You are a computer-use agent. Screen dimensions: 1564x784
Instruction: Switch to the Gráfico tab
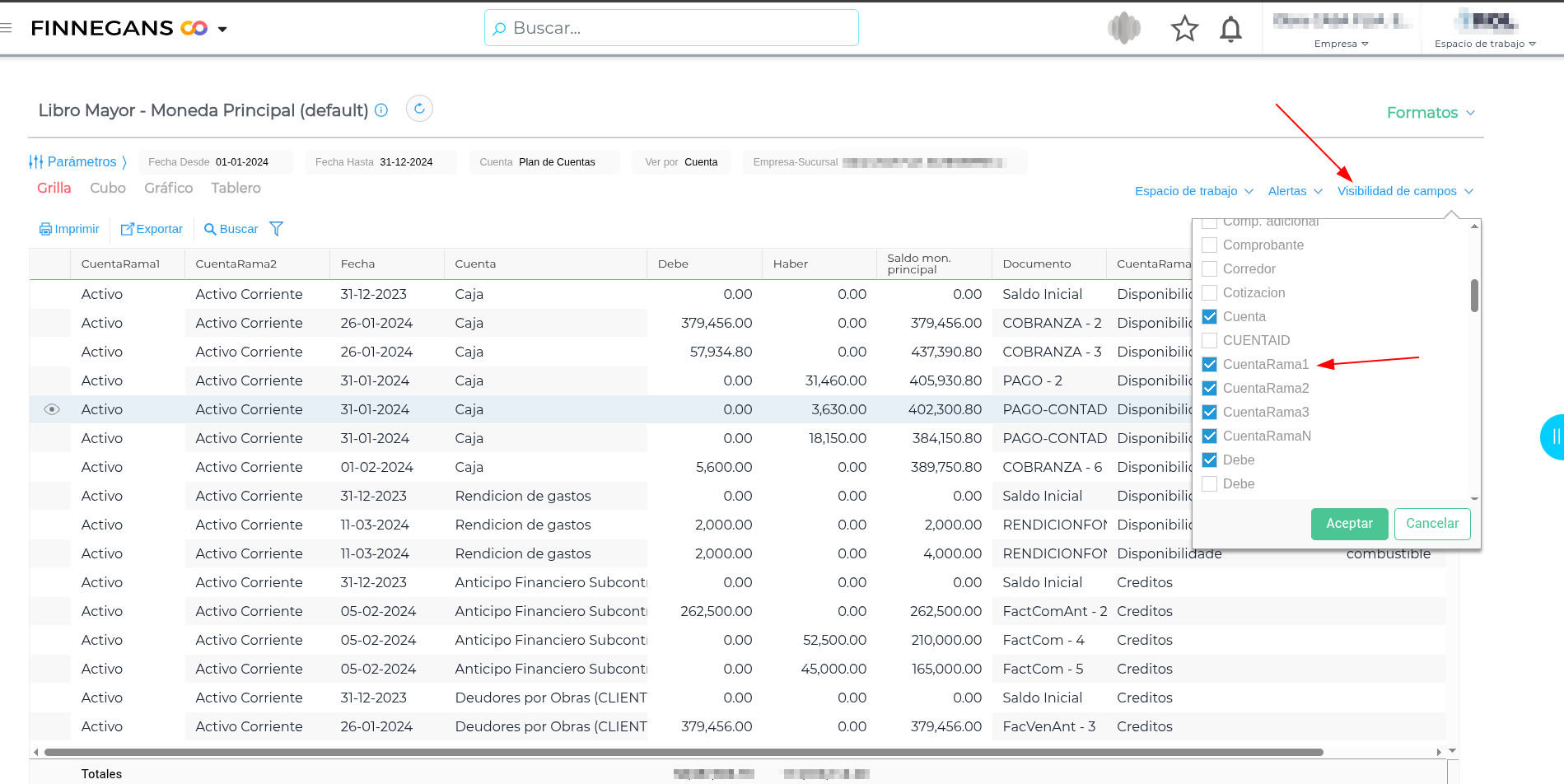coord(168,188)
